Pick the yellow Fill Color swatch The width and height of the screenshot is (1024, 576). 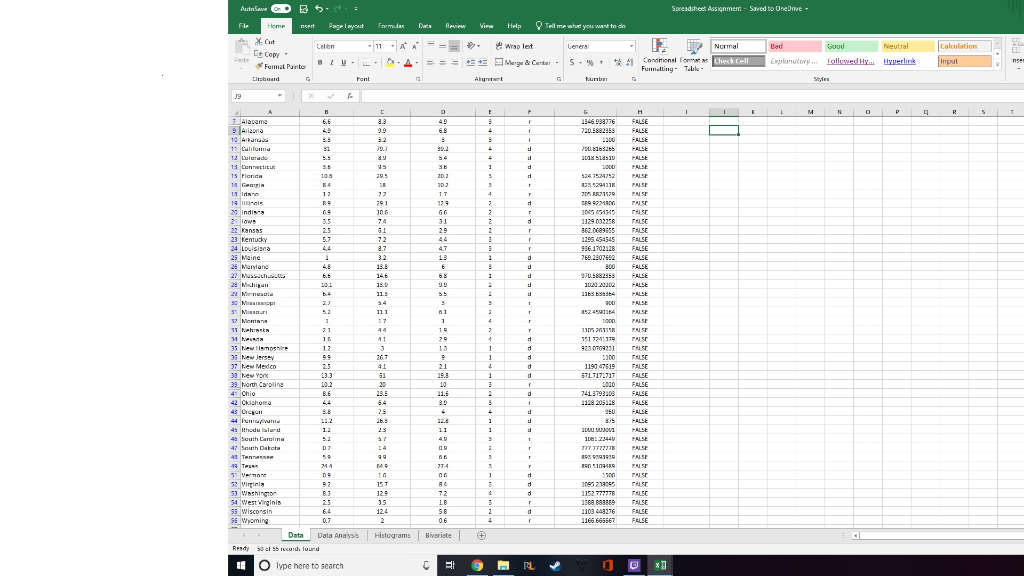(x=389, y=64)
